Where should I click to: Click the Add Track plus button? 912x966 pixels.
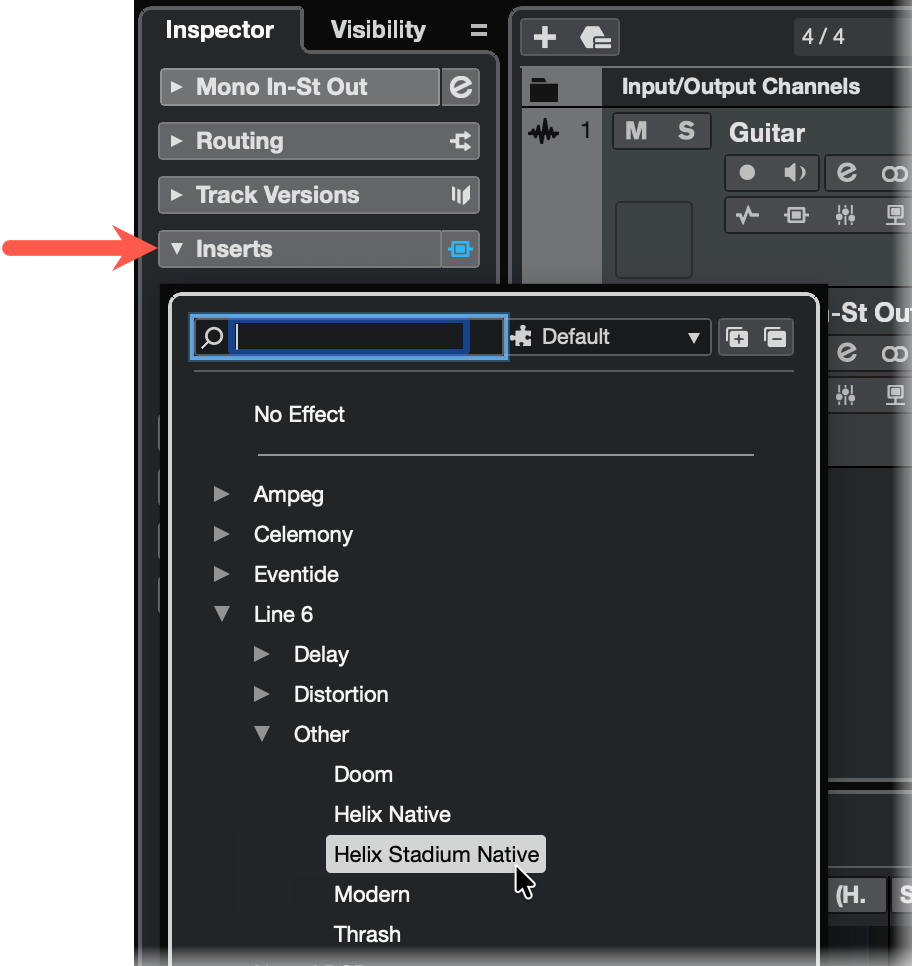545,37
